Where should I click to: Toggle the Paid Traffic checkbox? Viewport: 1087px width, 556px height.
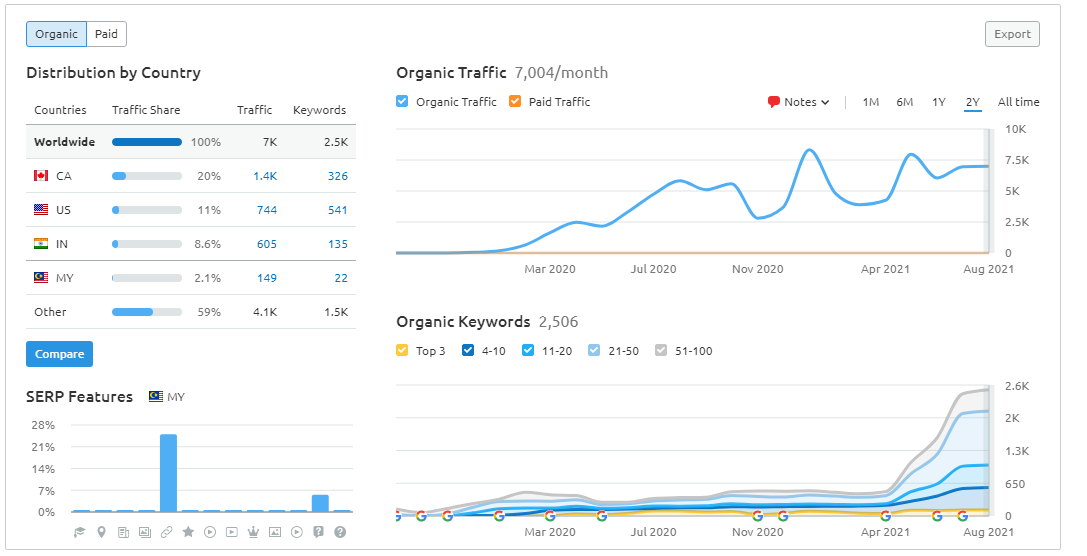[x=515, y=102]
